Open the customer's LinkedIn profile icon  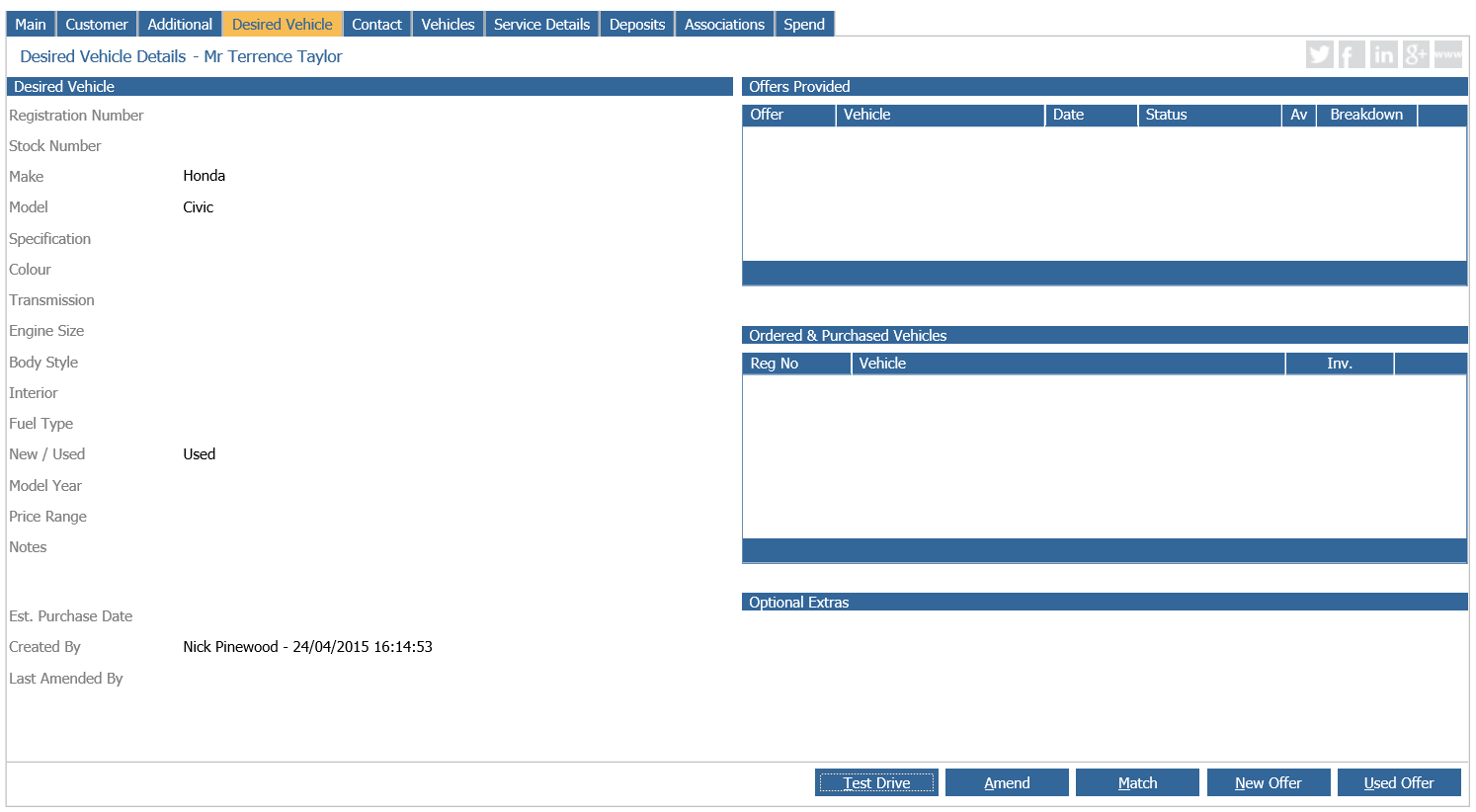1383,54
